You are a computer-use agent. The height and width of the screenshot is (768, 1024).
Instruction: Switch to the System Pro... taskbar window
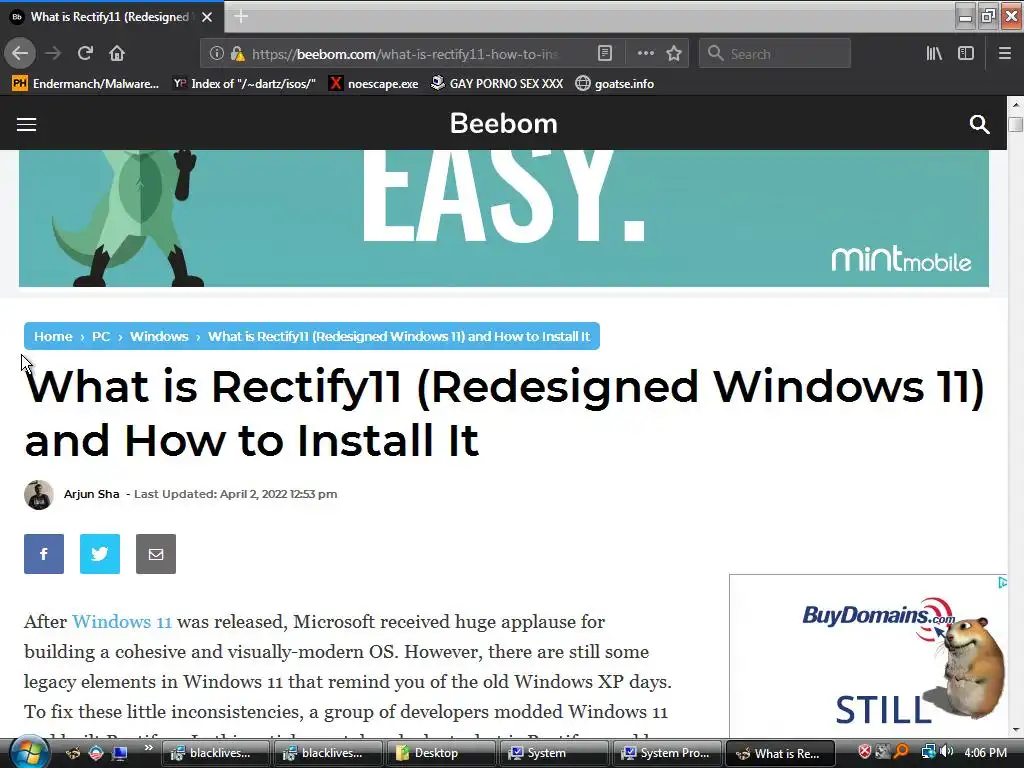667,753
